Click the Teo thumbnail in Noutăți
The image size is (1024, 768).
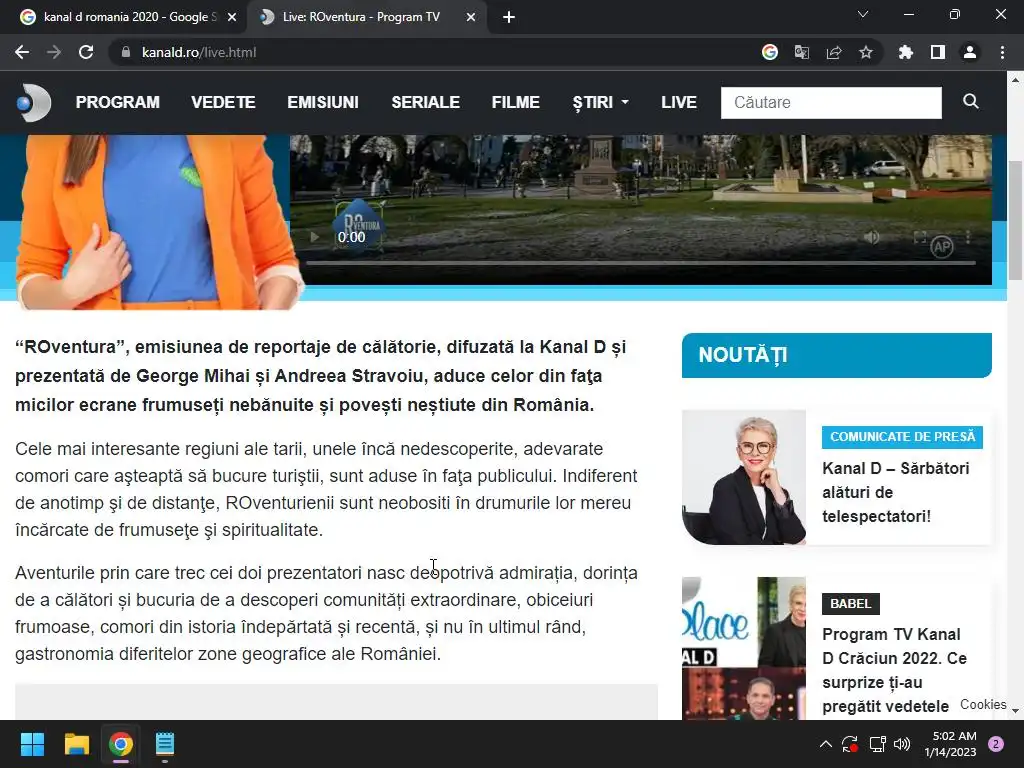[x=744, y=477]
